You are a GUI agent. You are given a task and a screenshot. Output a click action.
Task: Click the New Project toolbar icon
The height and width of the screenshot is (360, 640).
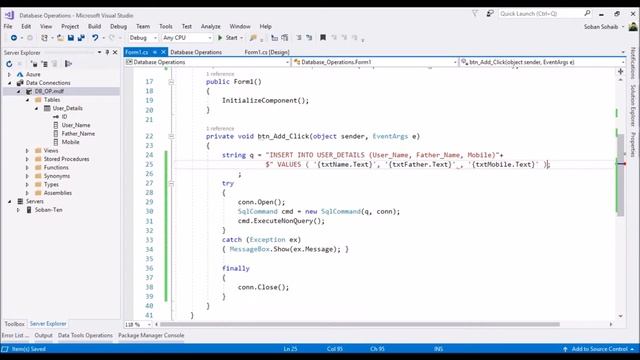point(44,38)
